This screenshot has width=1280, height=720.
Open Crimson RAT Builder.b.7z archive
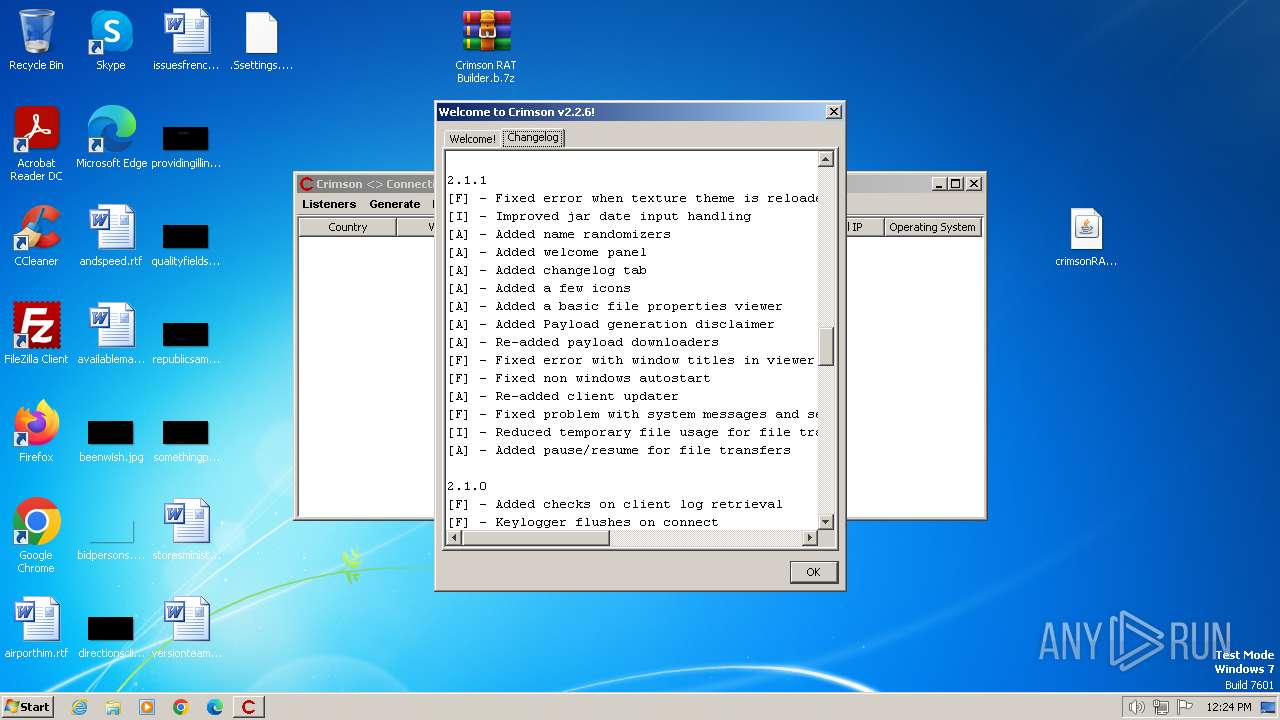click(x=486, y=46)
